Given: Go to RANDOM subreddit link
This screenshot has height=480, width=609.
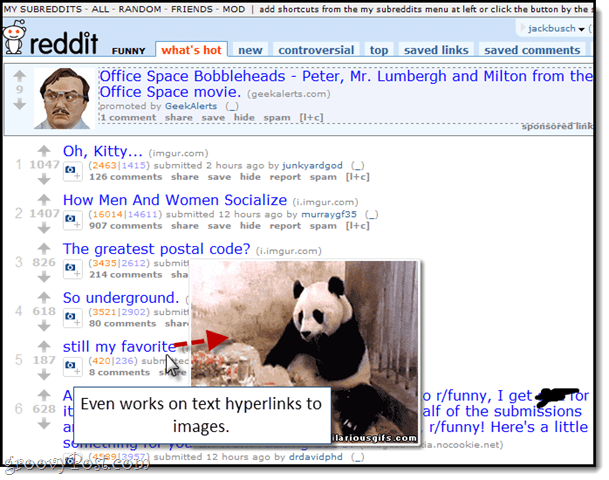Looking at the screenshot, I should pos(140,9).
